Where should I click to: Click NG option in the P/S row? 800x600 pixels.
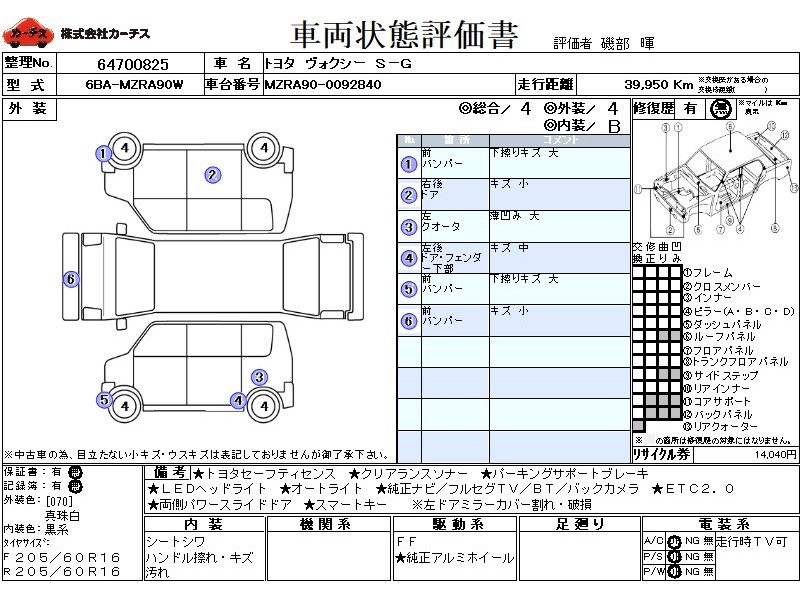[x=692, y=556]
